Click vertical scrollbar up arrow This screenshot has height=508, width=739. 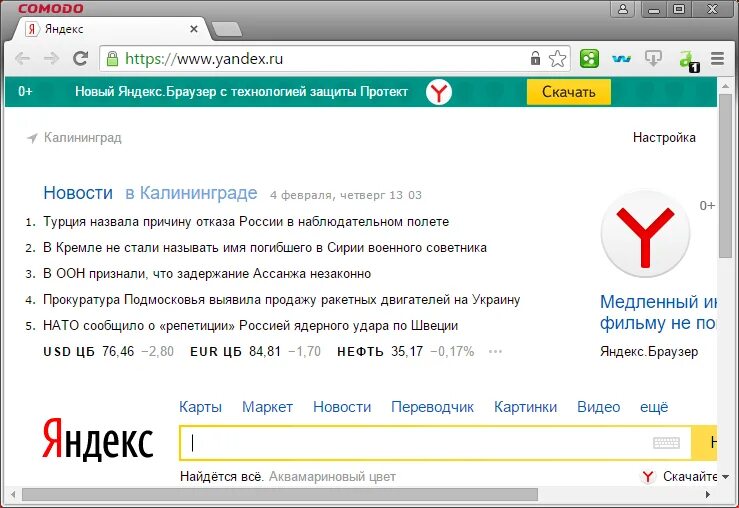coord(725,86)
